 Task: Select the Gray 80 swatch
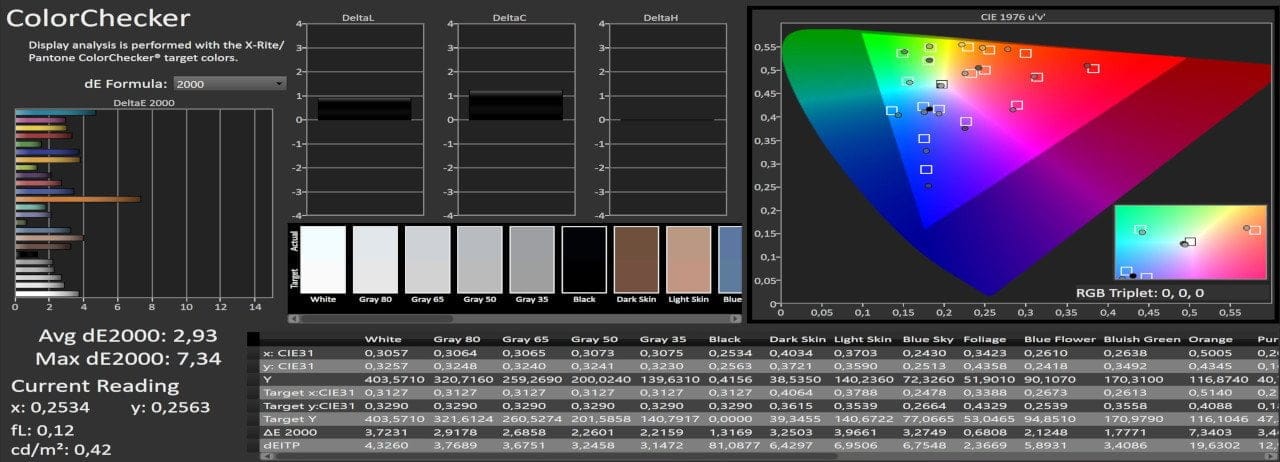(375, 259)
